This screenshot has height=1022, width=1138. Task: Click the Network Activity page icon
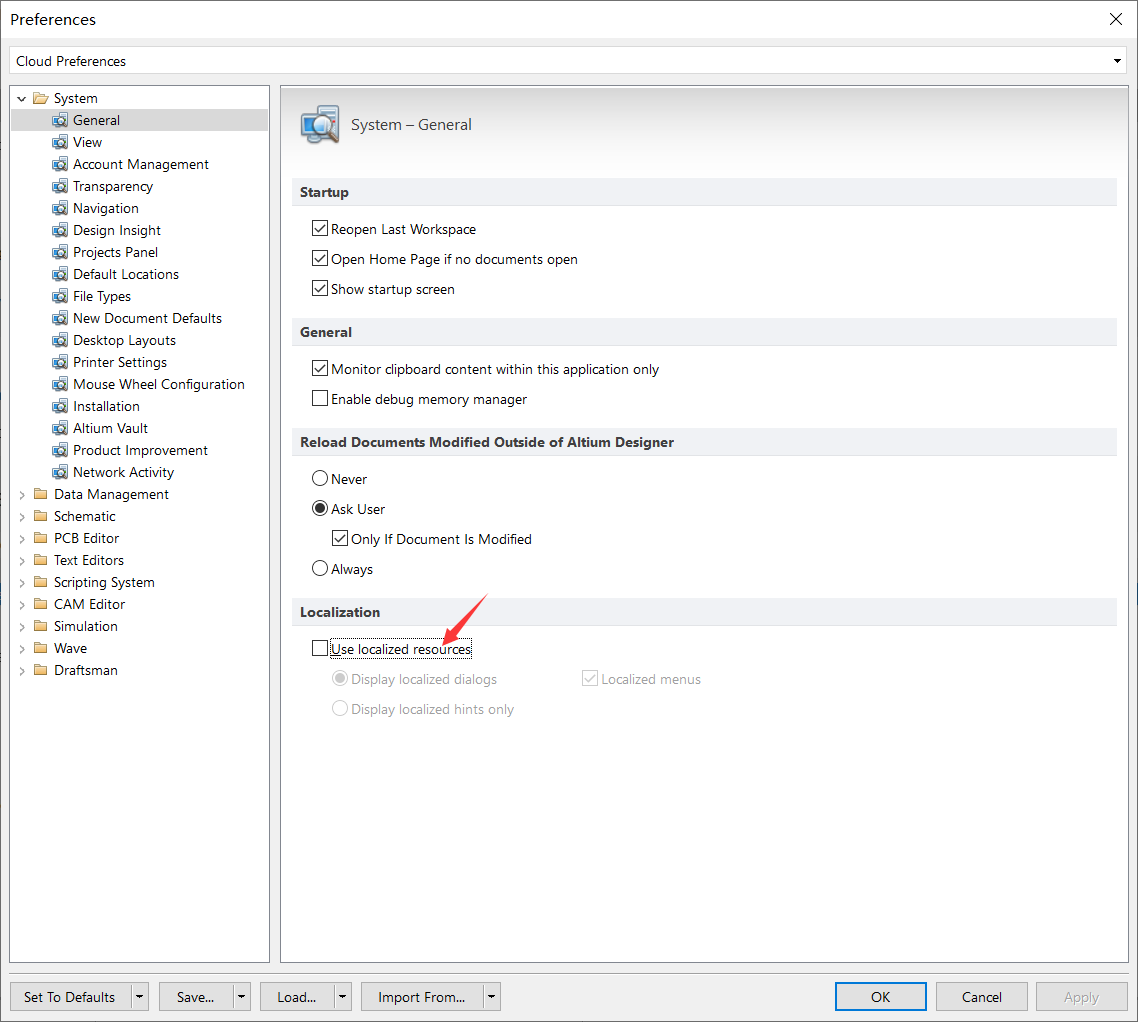point(60,473)
